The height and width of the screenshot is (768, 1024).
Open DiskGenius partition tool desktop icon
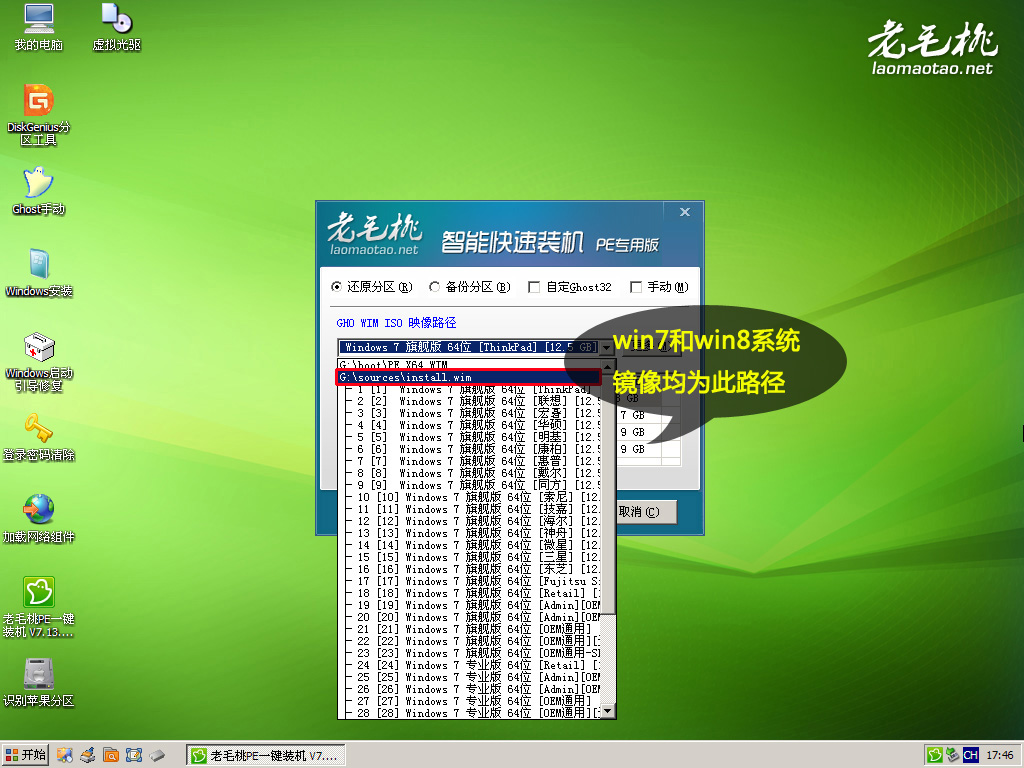(x=38, y=101)
